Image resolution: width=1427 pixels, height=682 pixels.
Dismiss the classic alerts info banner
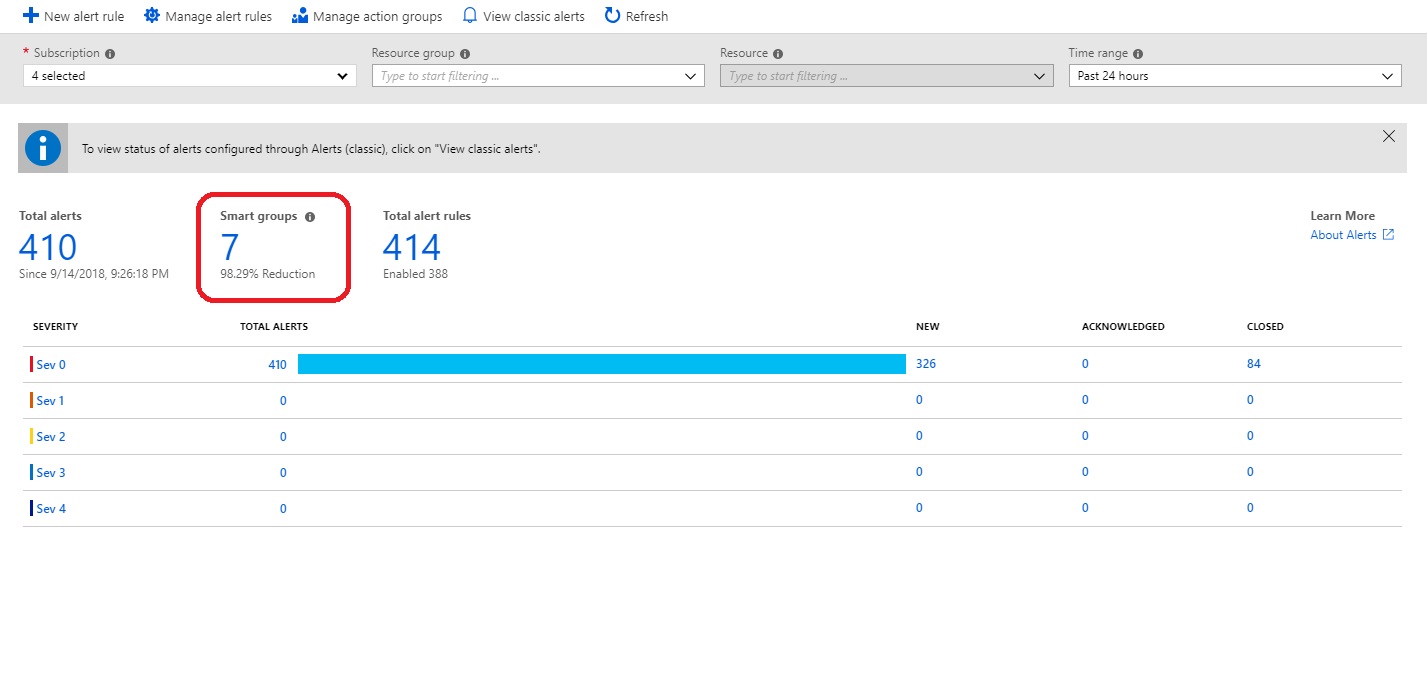(x=1388, y=137)
